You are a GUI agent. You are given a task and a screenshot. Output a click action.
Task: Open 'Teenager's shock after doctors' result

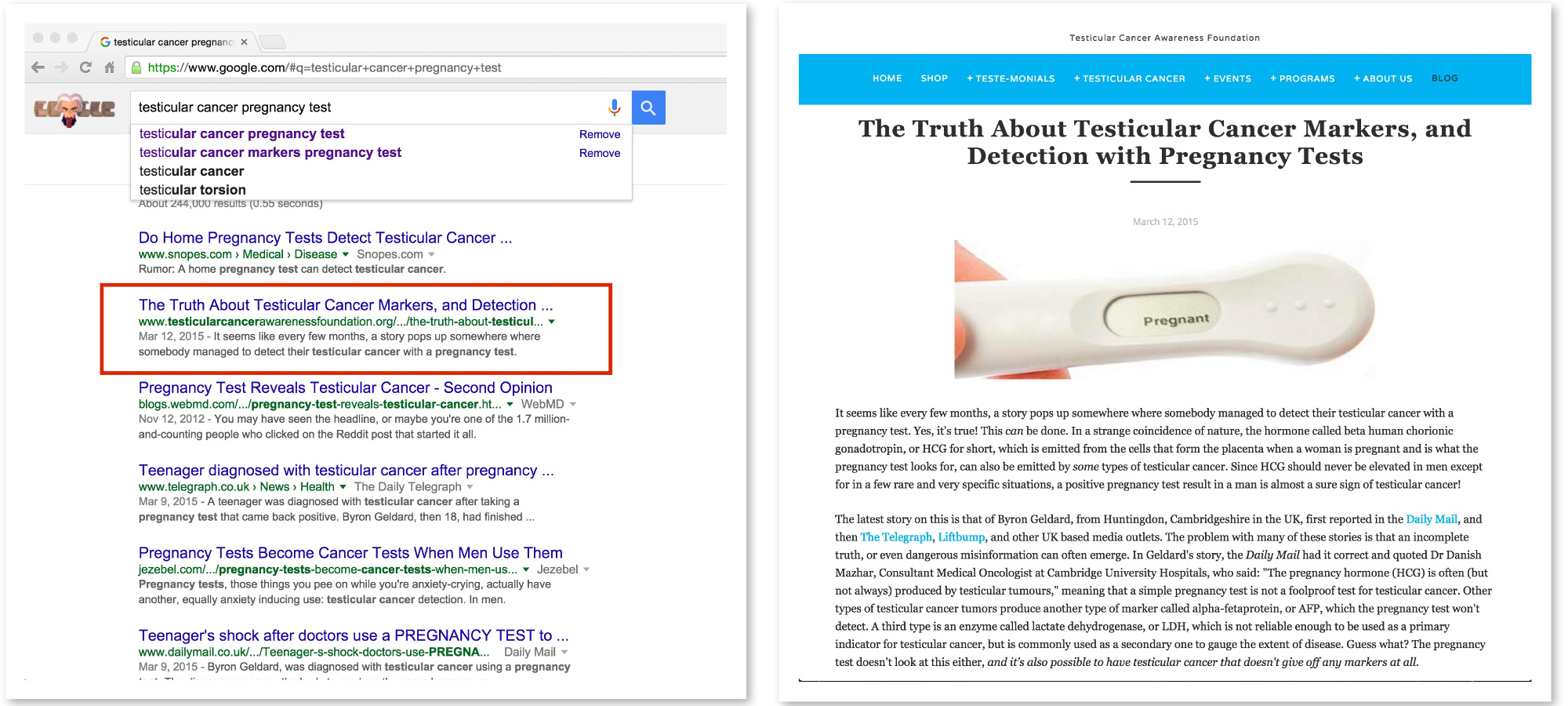(354, 635)
